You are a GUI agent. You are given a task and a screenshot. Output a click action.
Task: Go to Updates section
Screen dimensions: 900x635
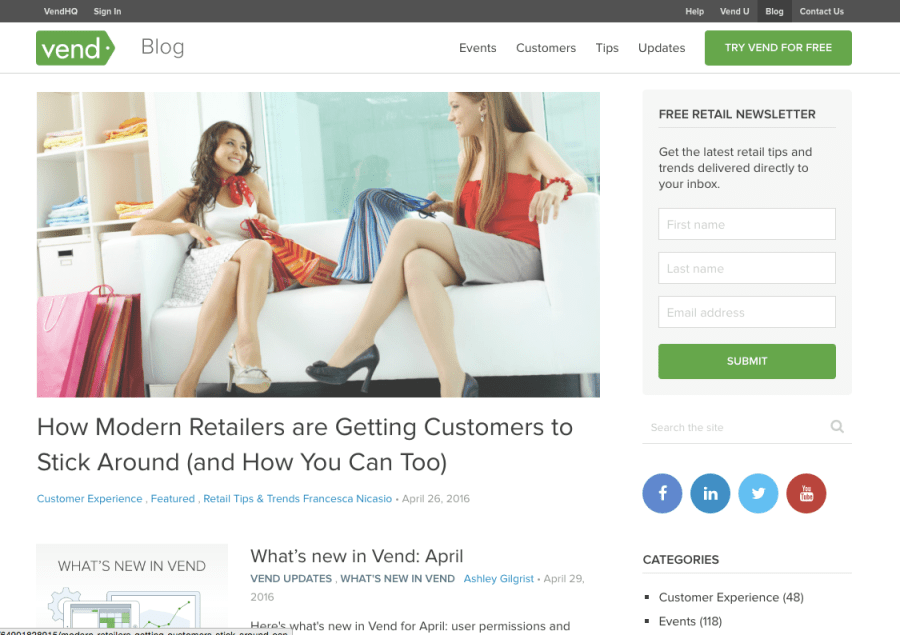tap(661, 48)
